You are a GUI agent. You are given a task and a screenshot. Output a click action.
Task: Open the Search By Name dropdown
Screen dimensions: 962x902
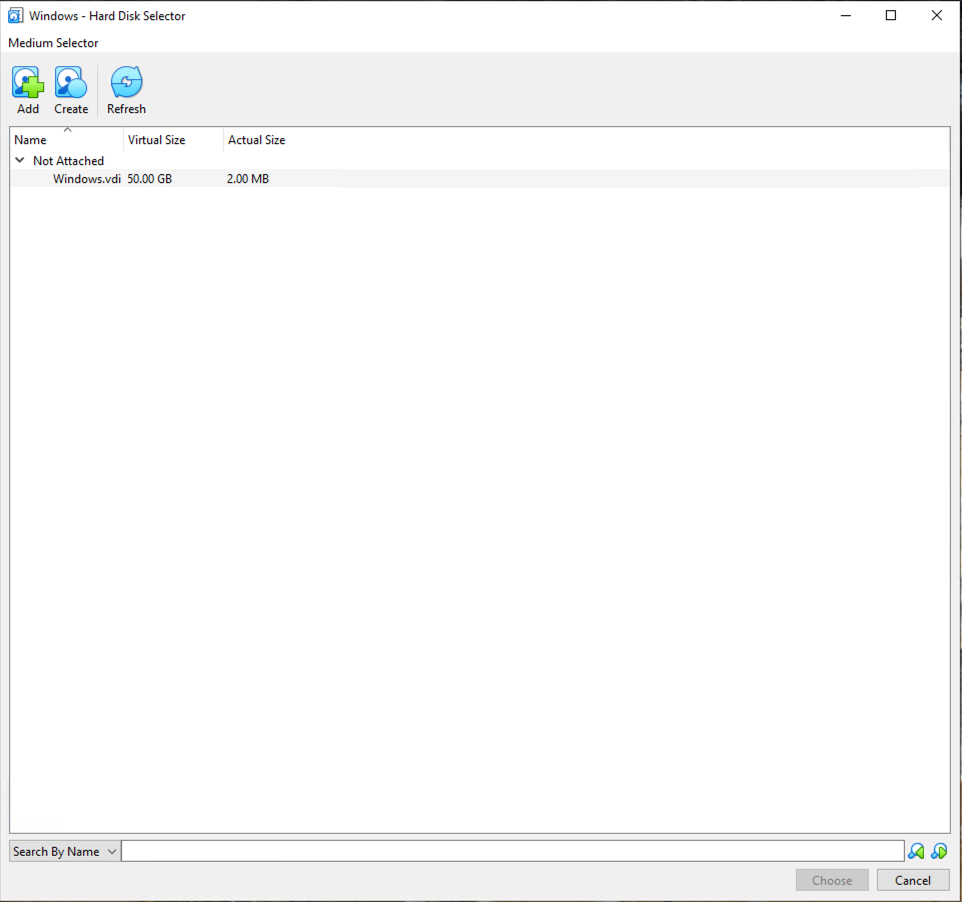pyautogui.click(x=64, y=851)
